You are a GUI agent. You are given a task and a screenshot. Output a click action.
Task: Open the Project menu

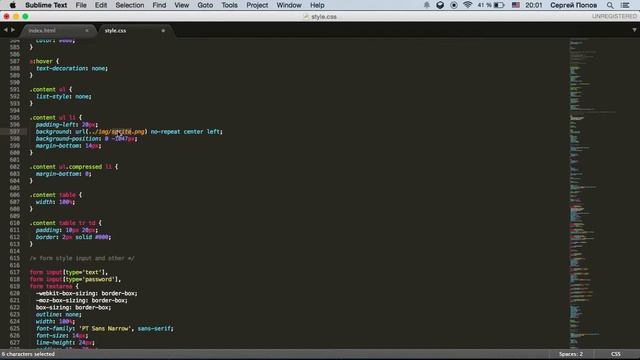(257, 5)
